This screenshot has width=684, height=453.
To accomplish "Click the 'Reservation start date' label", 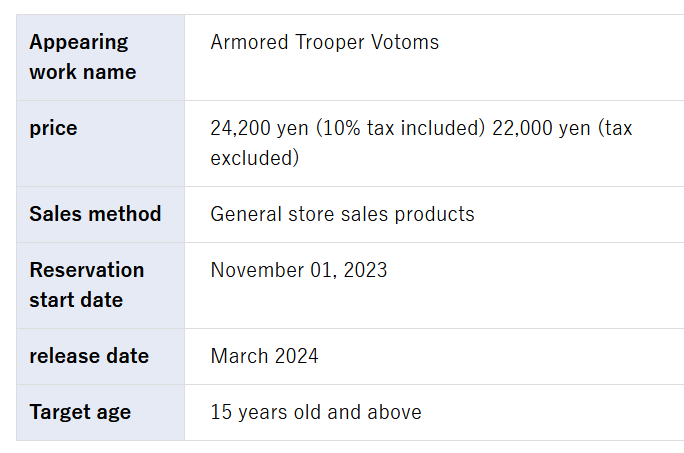I will (x=87, y=285).
